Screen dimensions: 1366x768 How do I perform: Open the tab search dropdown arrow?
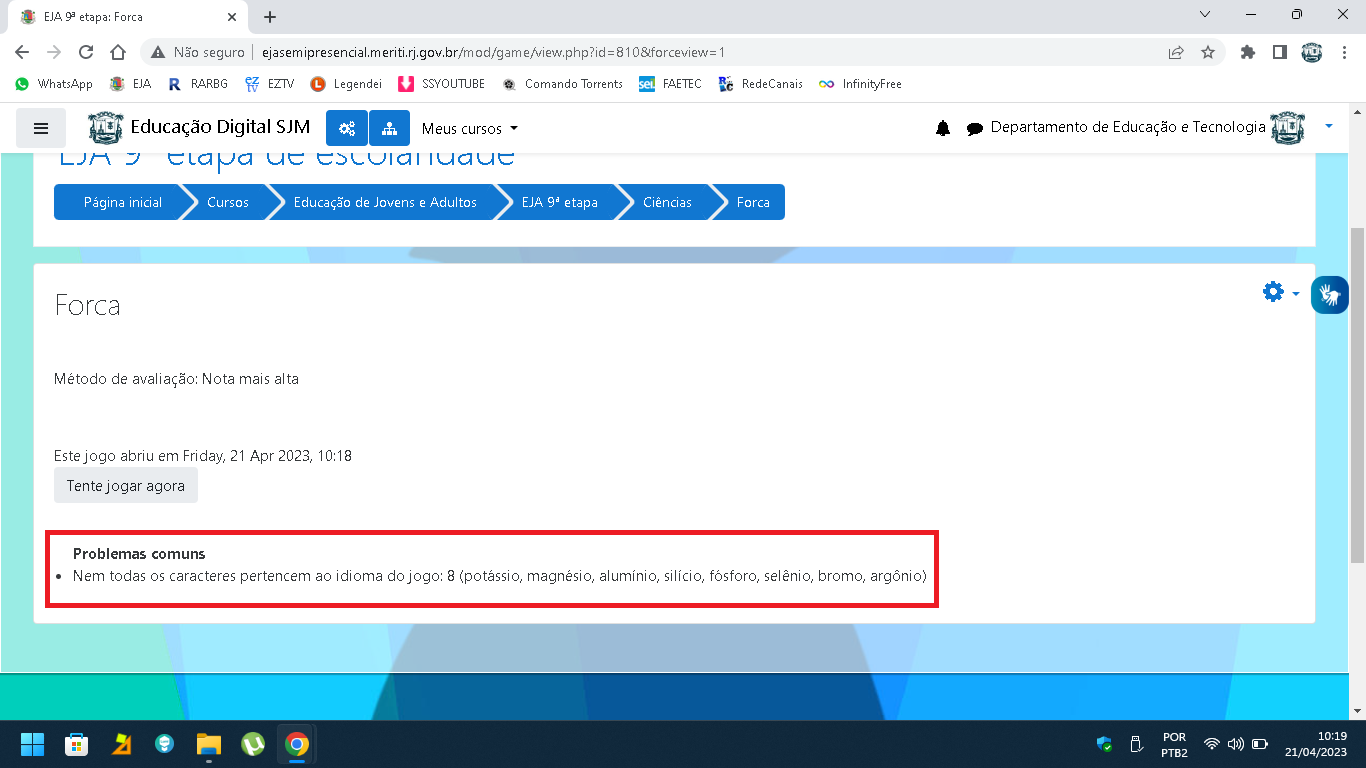click(x=1204, y=15)
